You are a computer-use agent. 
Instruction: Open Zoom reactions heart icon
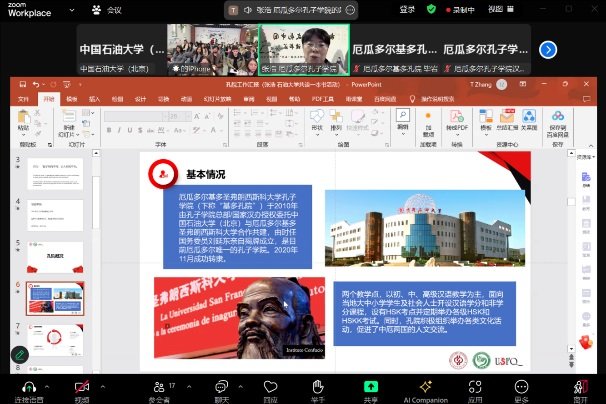click(x=271, y=387)
